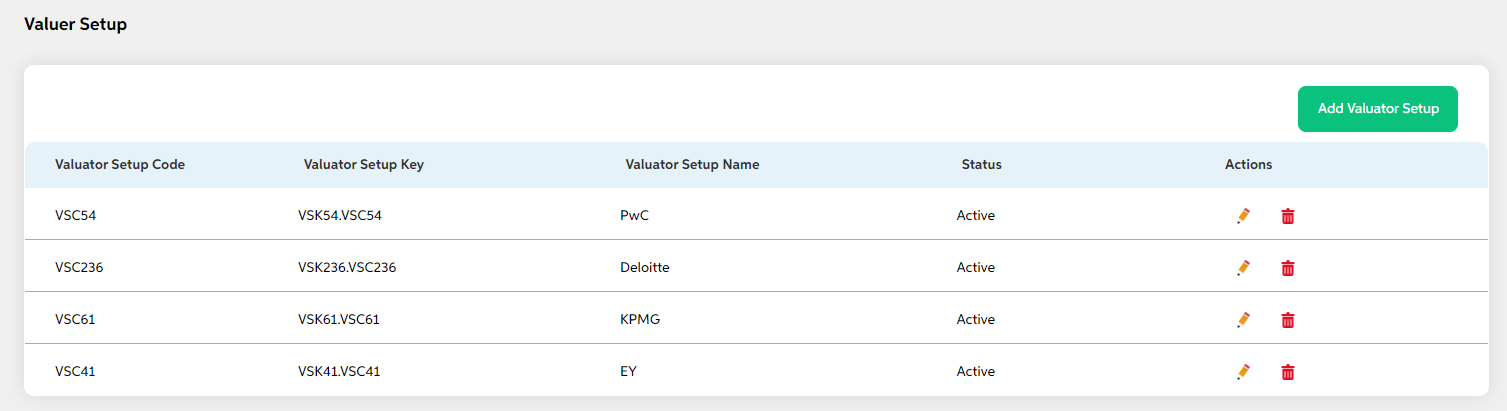
Task: Delete the KPMG valuator row
Action: pyautogui.click(x=1288, y=319)
